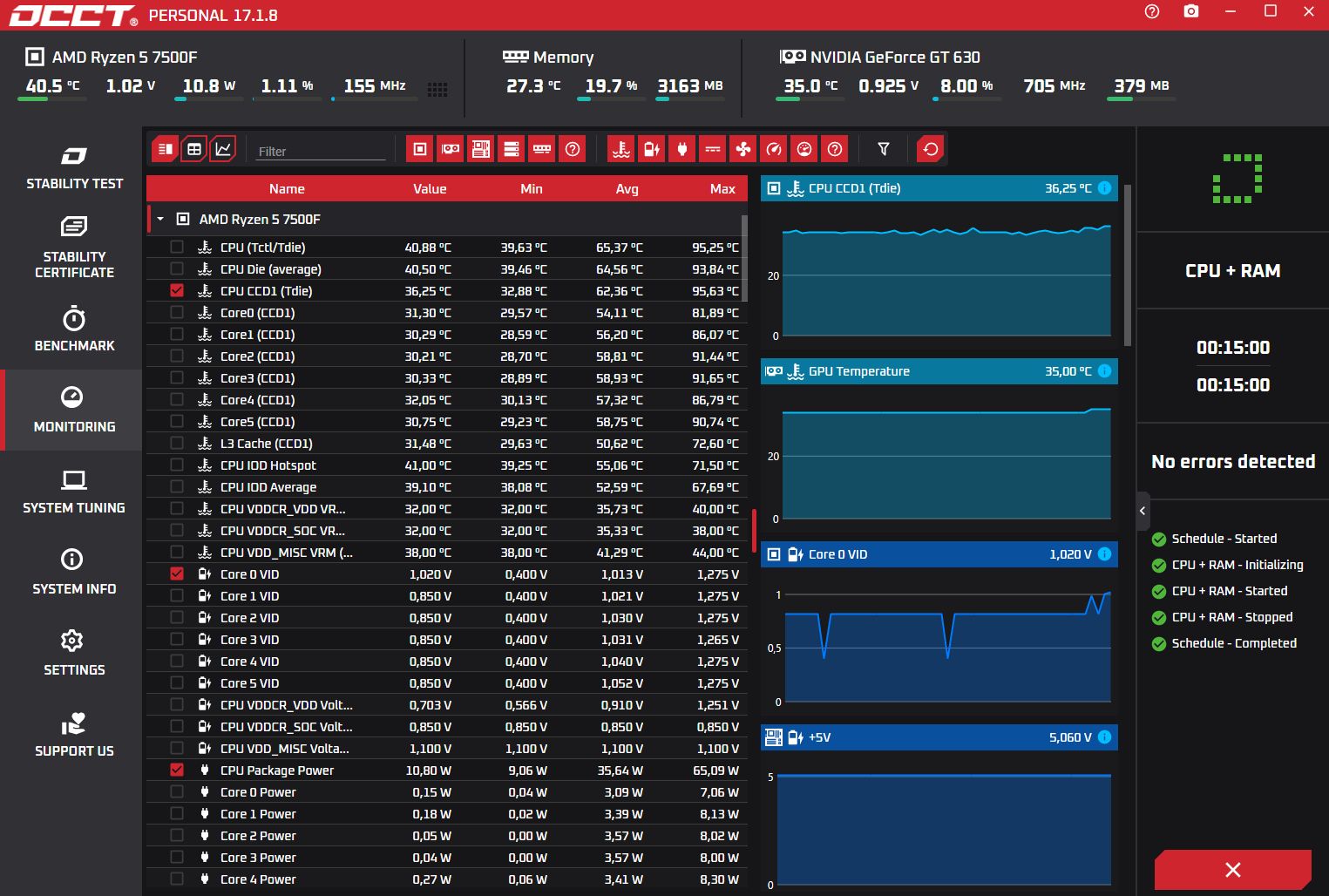The width and height of the screenshot is (1329, 896).
Task: Switch to the graph-only view icon
Action: coord(223,149)
